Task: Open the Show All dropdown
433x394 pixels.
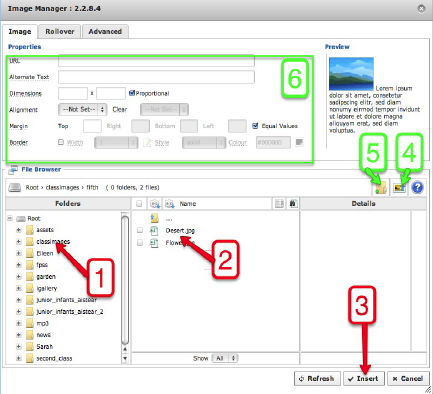Action: coord(225,358)
